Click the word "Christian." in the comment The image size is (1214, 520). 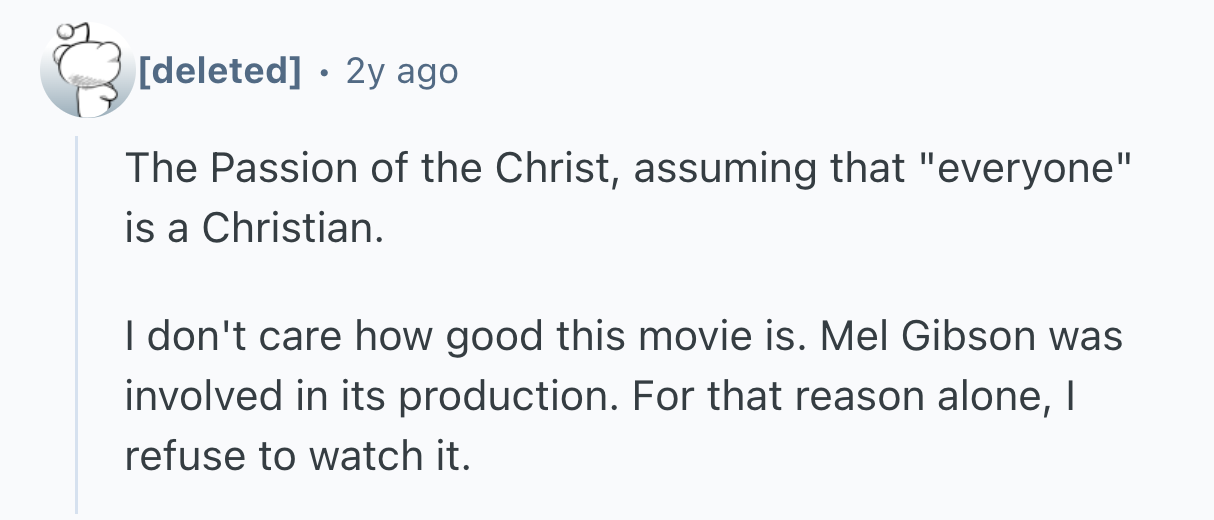click(x=292, y=229)
